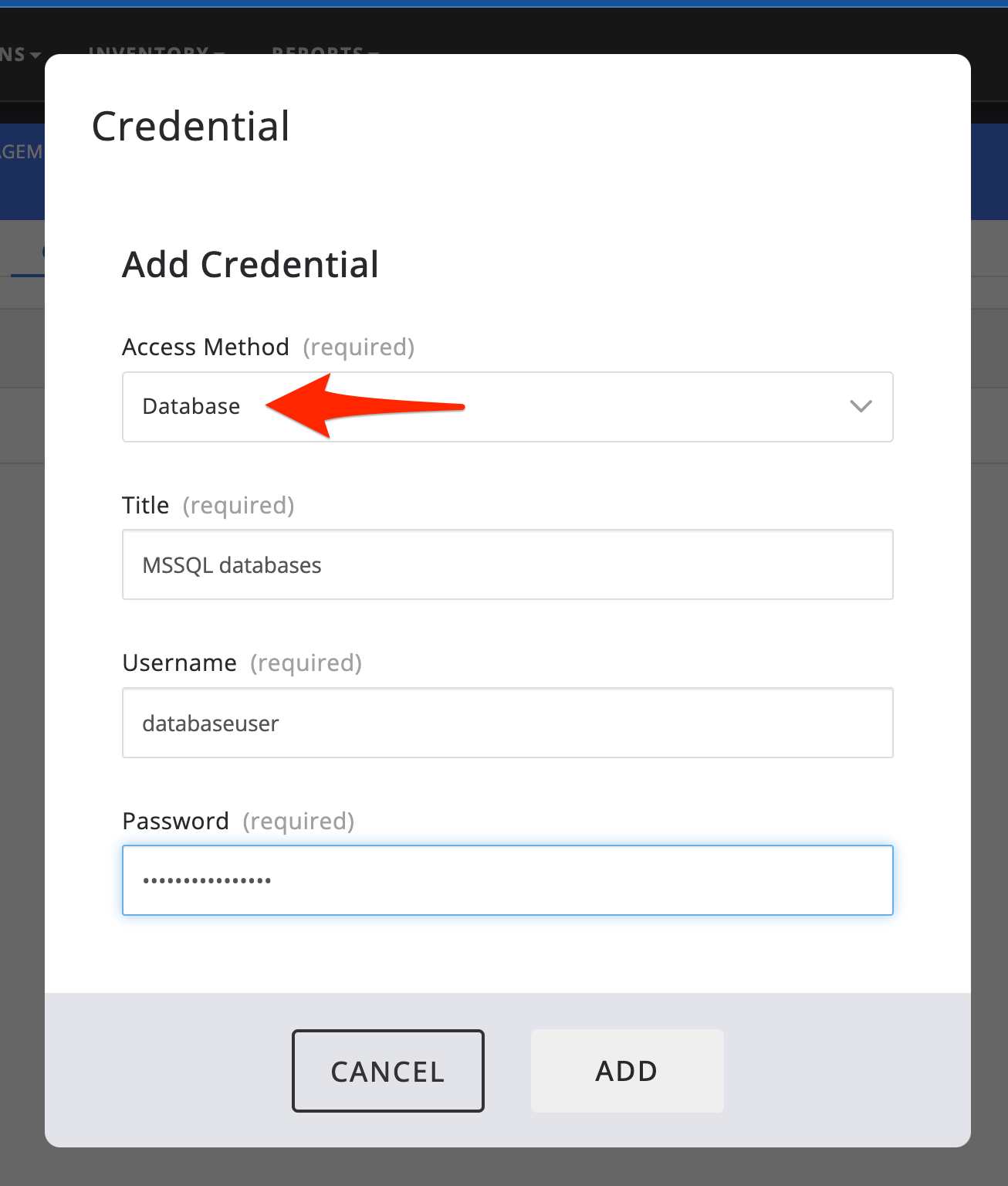Click the partially hidden GEM header text
This screenshot has height=1186, width=1008.
21,151
